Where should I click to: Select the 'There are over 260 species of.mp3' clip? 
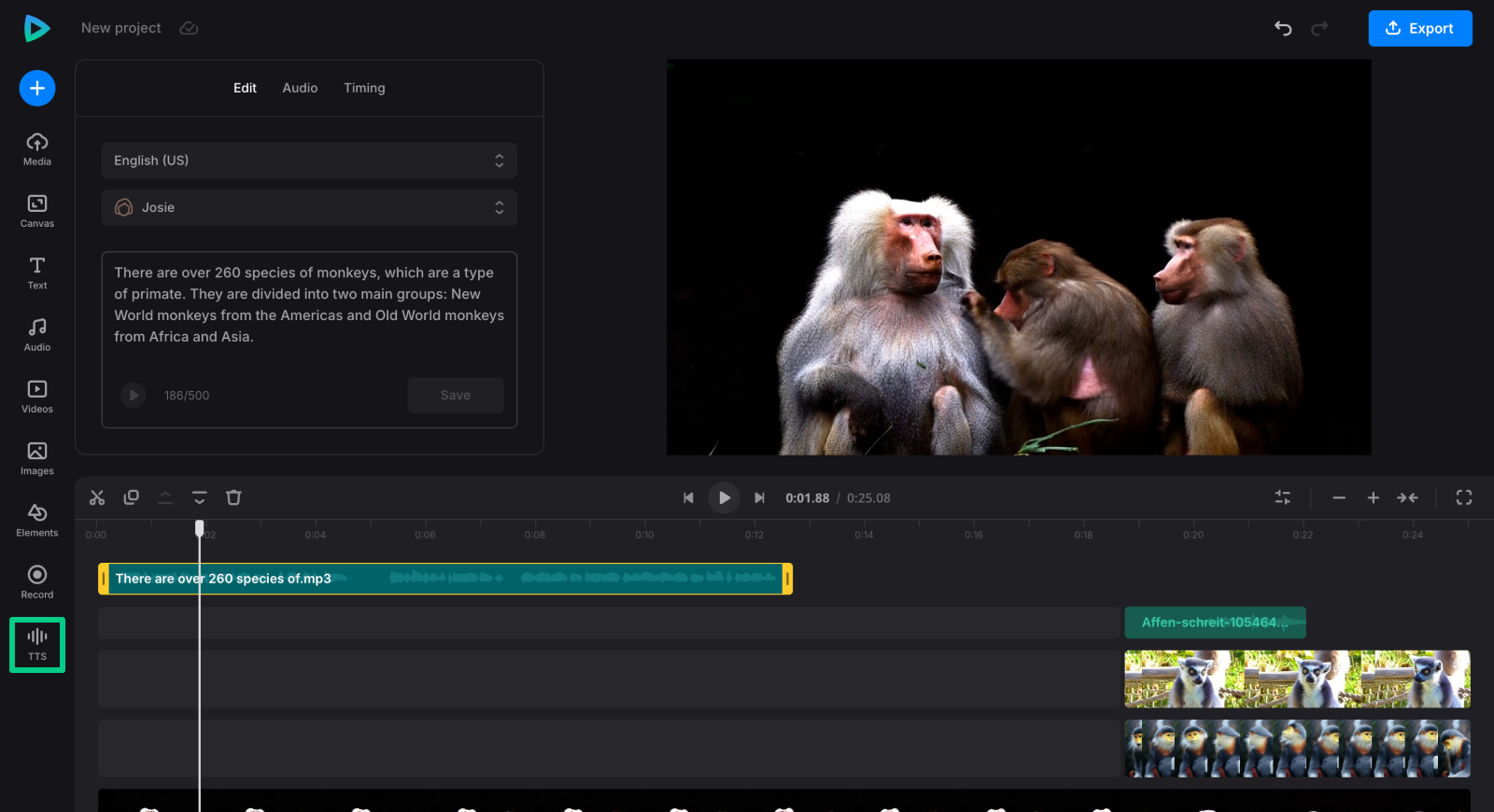[x=445, y=579]
